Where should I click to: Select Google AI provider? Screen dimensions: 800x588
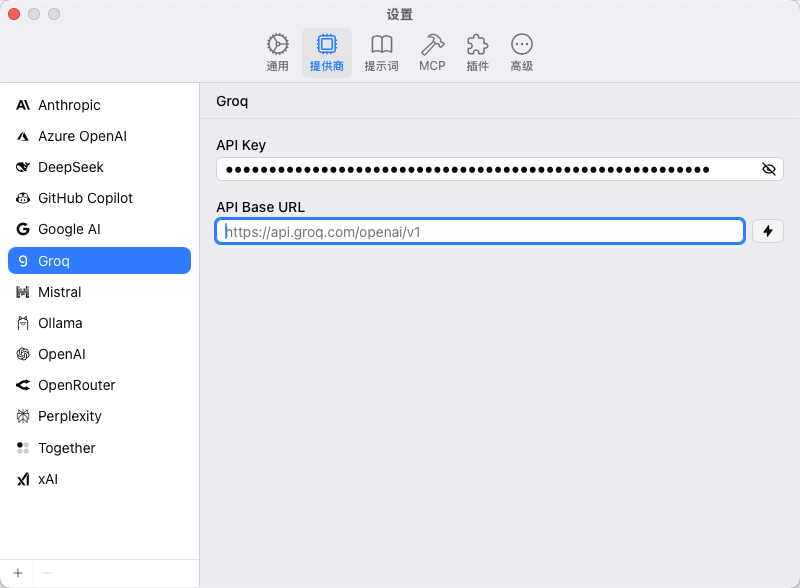click(x=69, y=229)
